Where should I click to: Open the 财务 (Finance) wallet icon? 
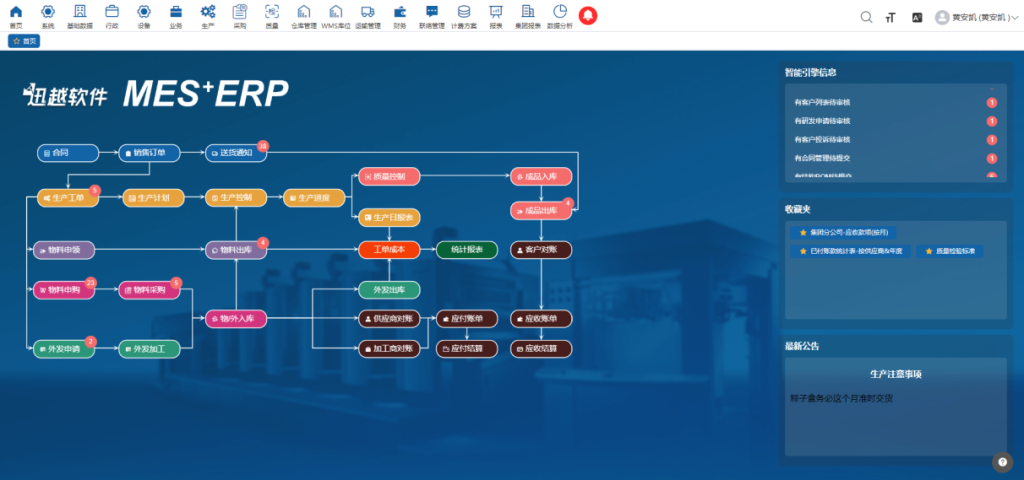coord(400,14)
